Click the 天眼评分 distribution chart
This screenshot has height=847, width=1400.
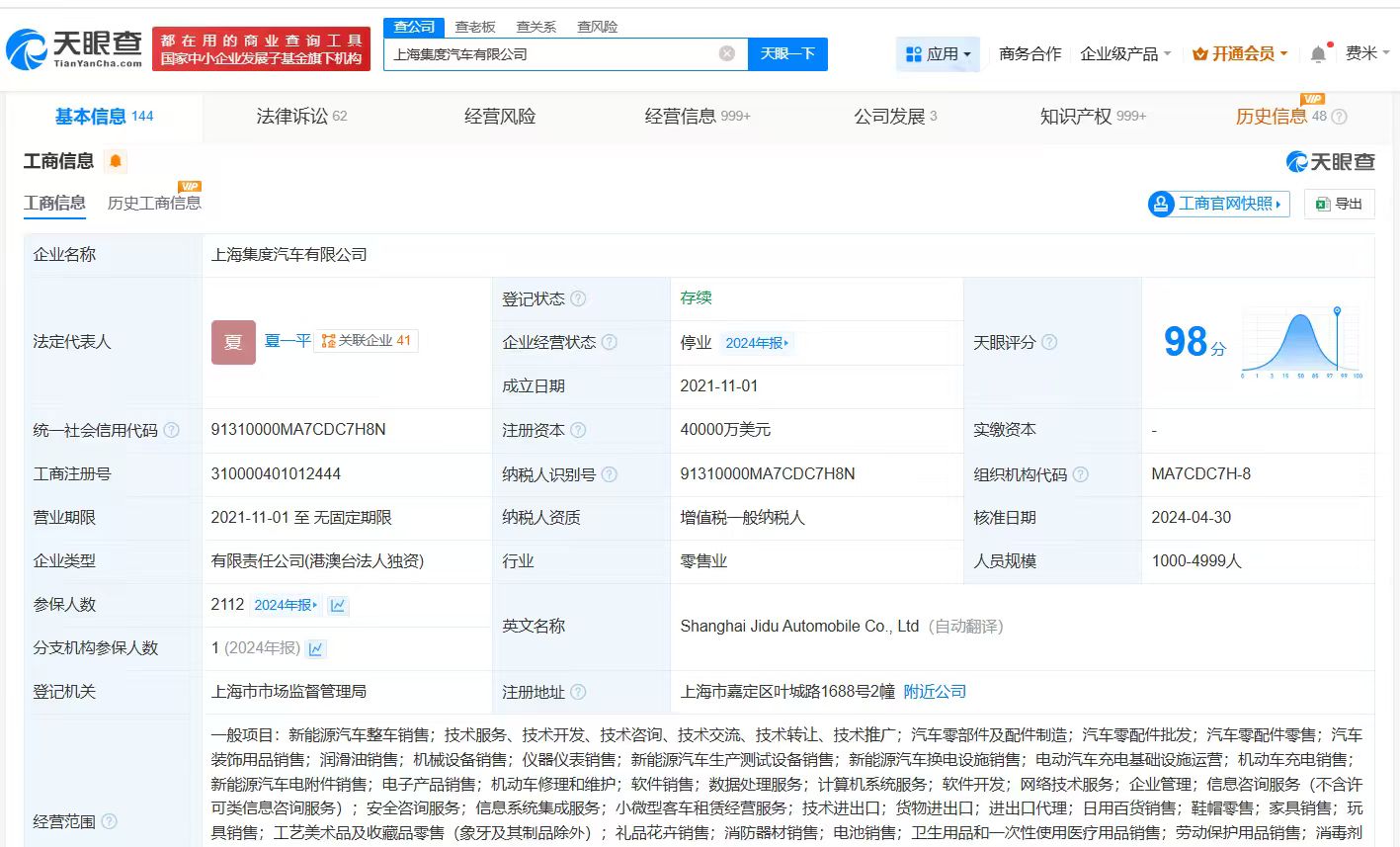(1302, 342)
